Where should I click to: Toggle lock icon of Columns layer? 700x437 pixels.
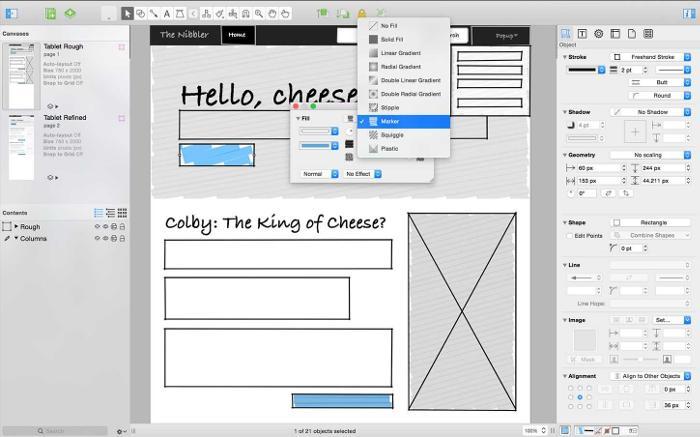tap(122, 238)
